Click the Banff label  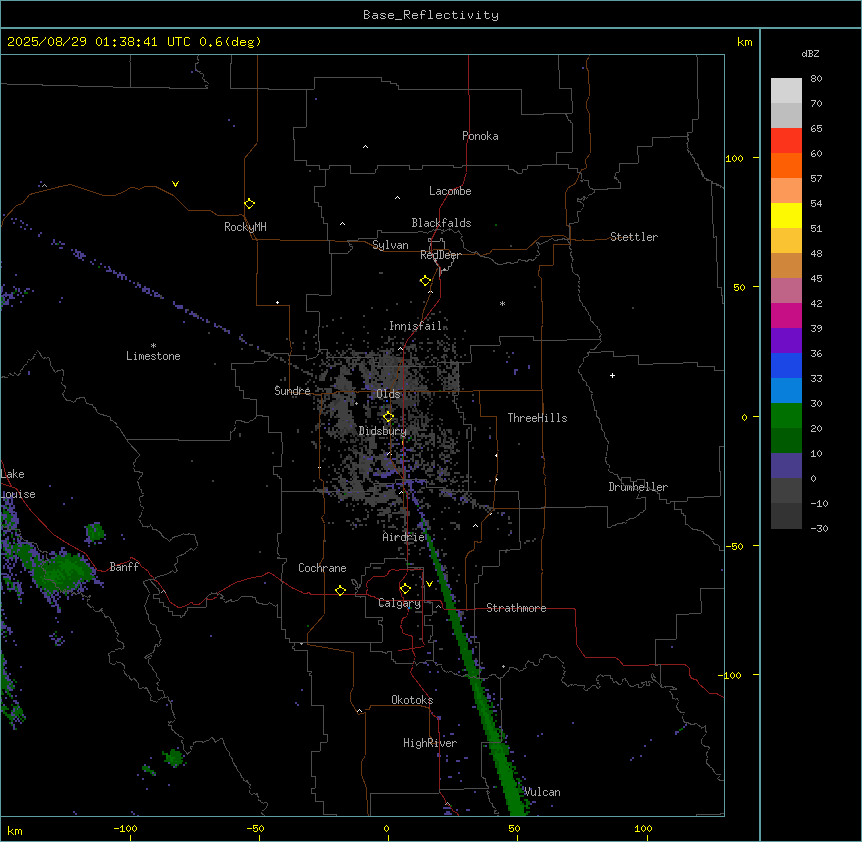(x=124, y=567)
